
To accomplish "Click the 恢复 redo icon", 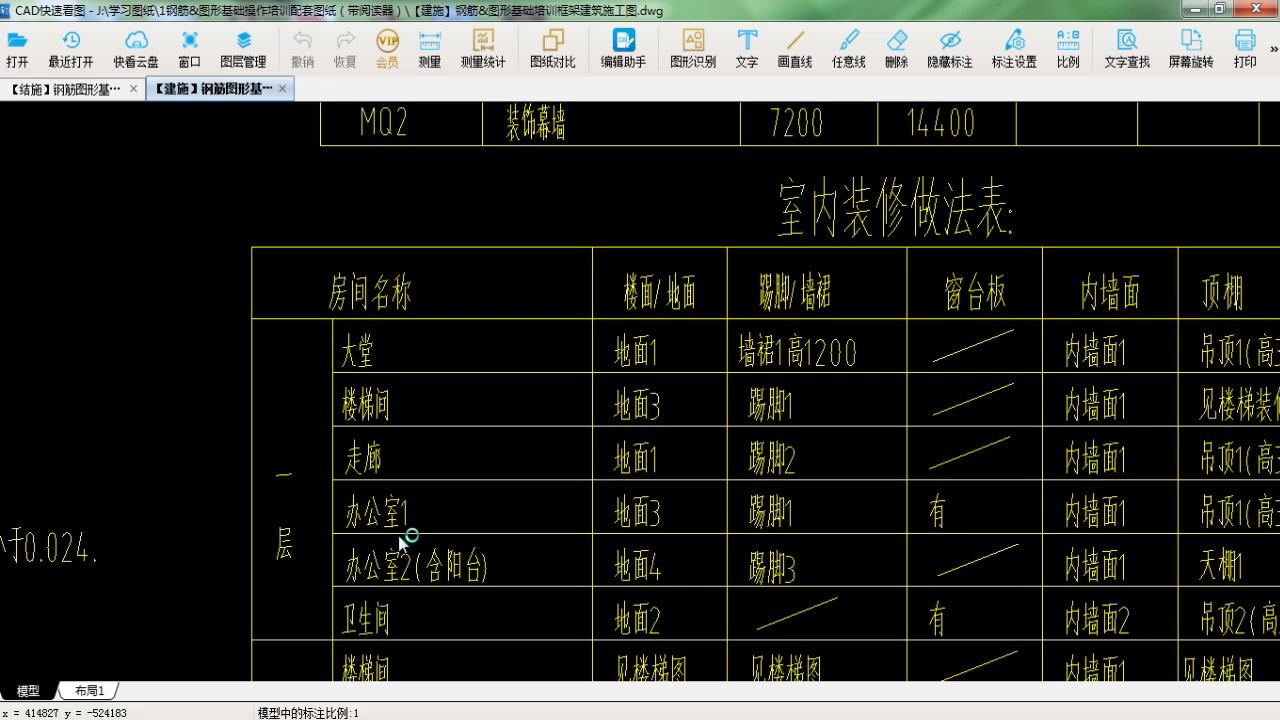I will (x=345, y=48).
